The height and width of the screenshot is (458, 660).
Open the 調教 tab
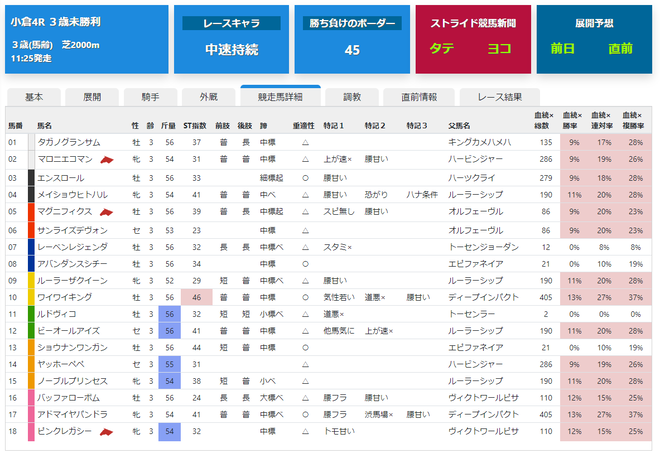(x=352, y=97)
